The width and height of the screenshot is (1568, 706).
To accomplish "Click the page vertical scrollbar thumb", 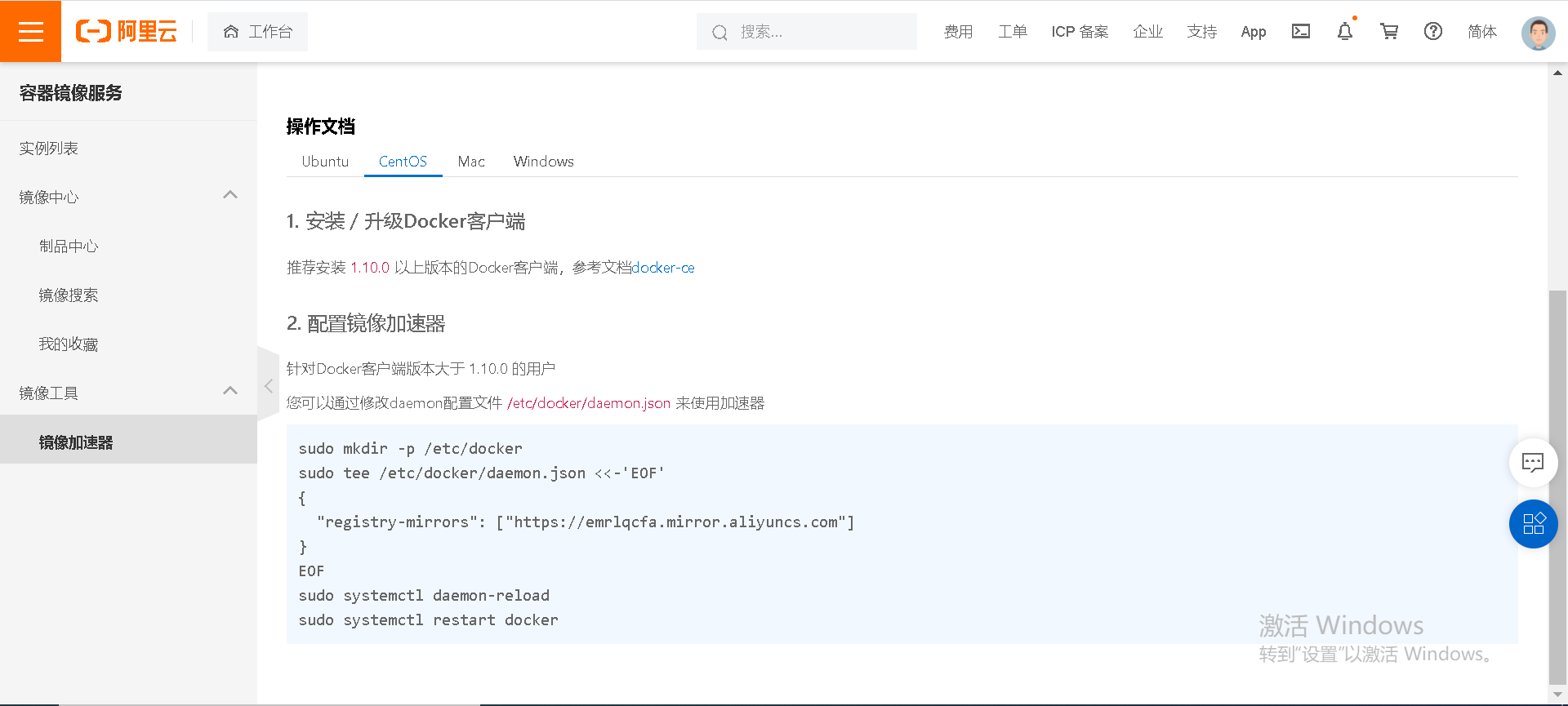I will point(1558,486).
